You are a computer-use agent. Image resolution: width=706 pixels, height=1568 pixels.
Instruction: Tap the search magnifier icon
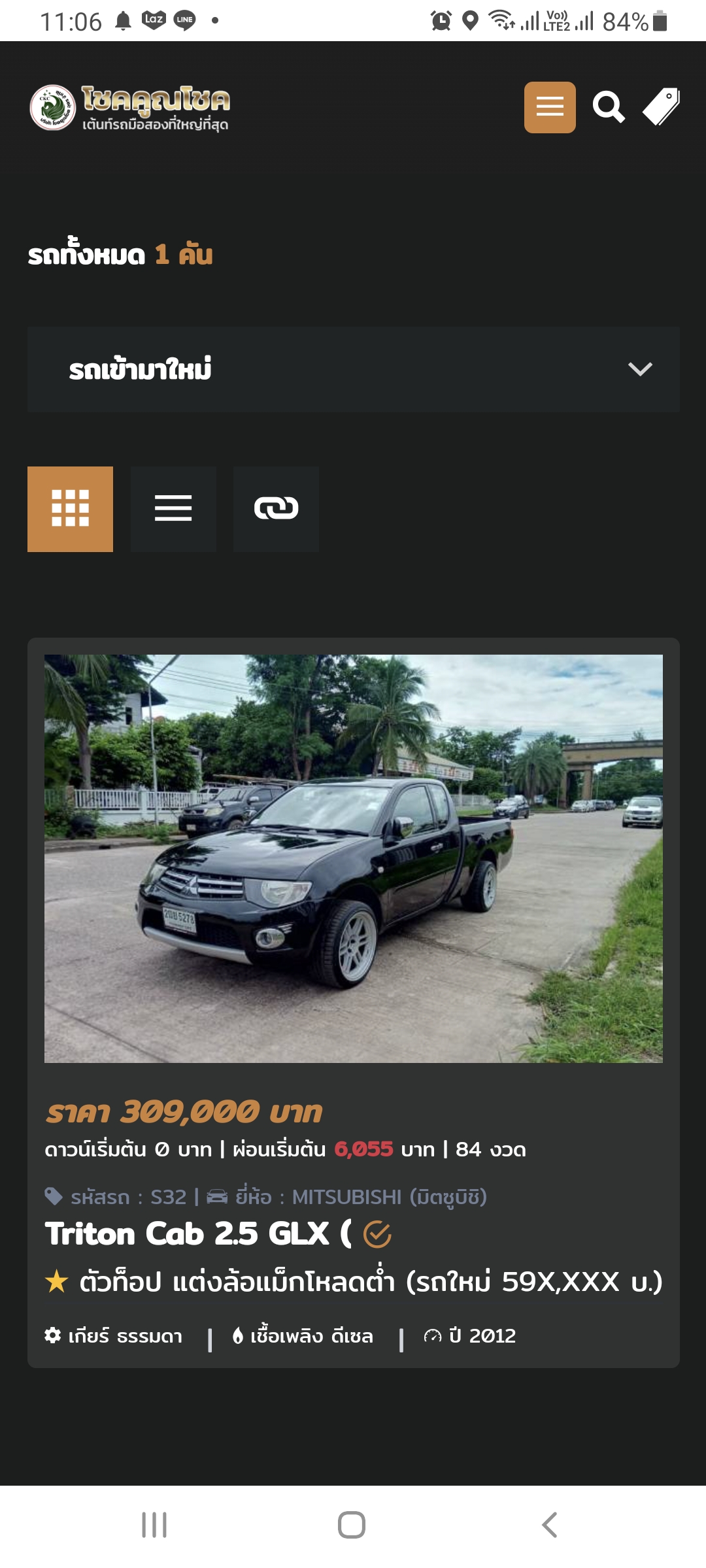[x=608, y=107]
